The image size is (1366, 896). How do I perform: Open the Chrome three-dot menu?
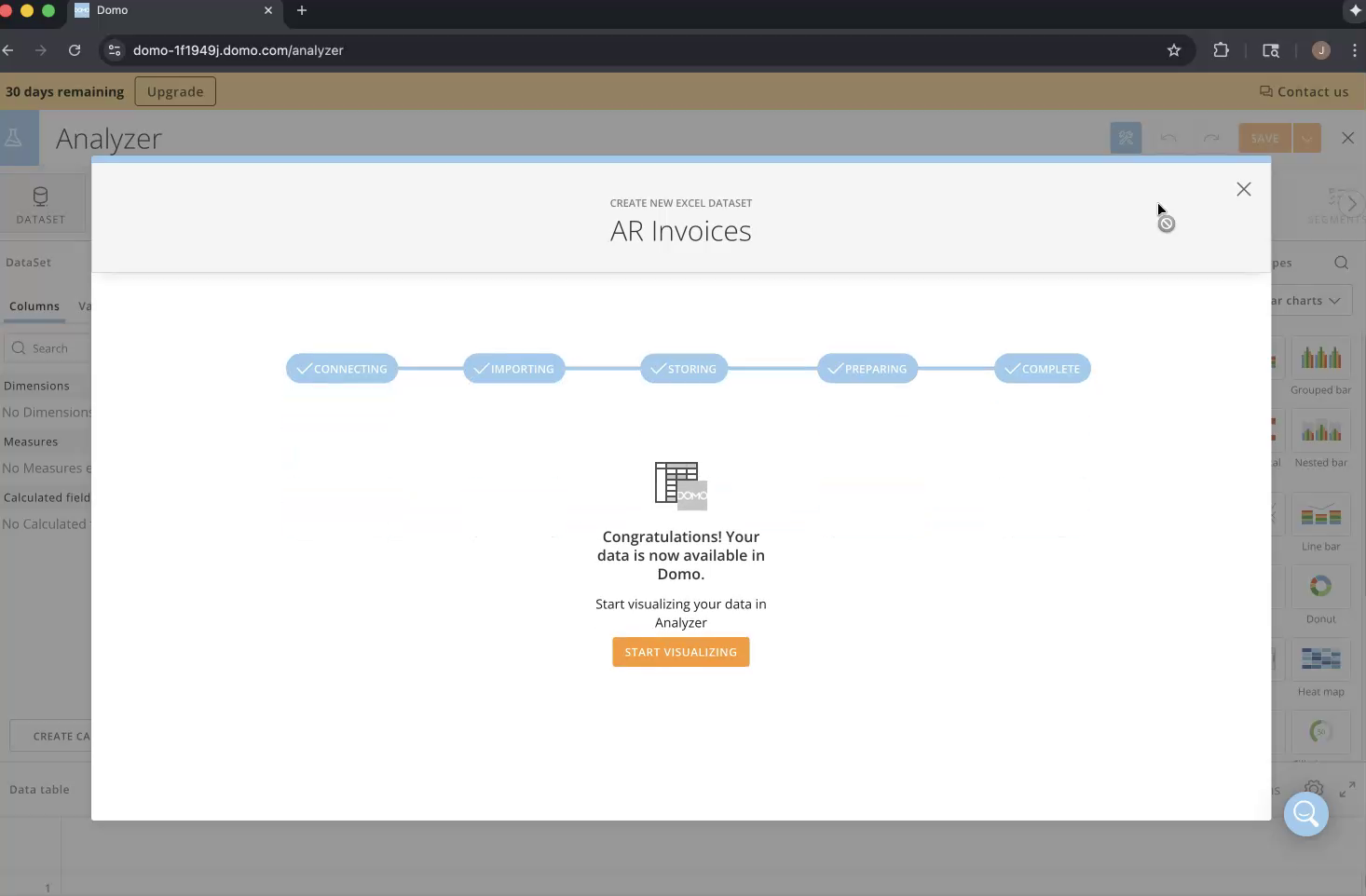click(1355, 50)
